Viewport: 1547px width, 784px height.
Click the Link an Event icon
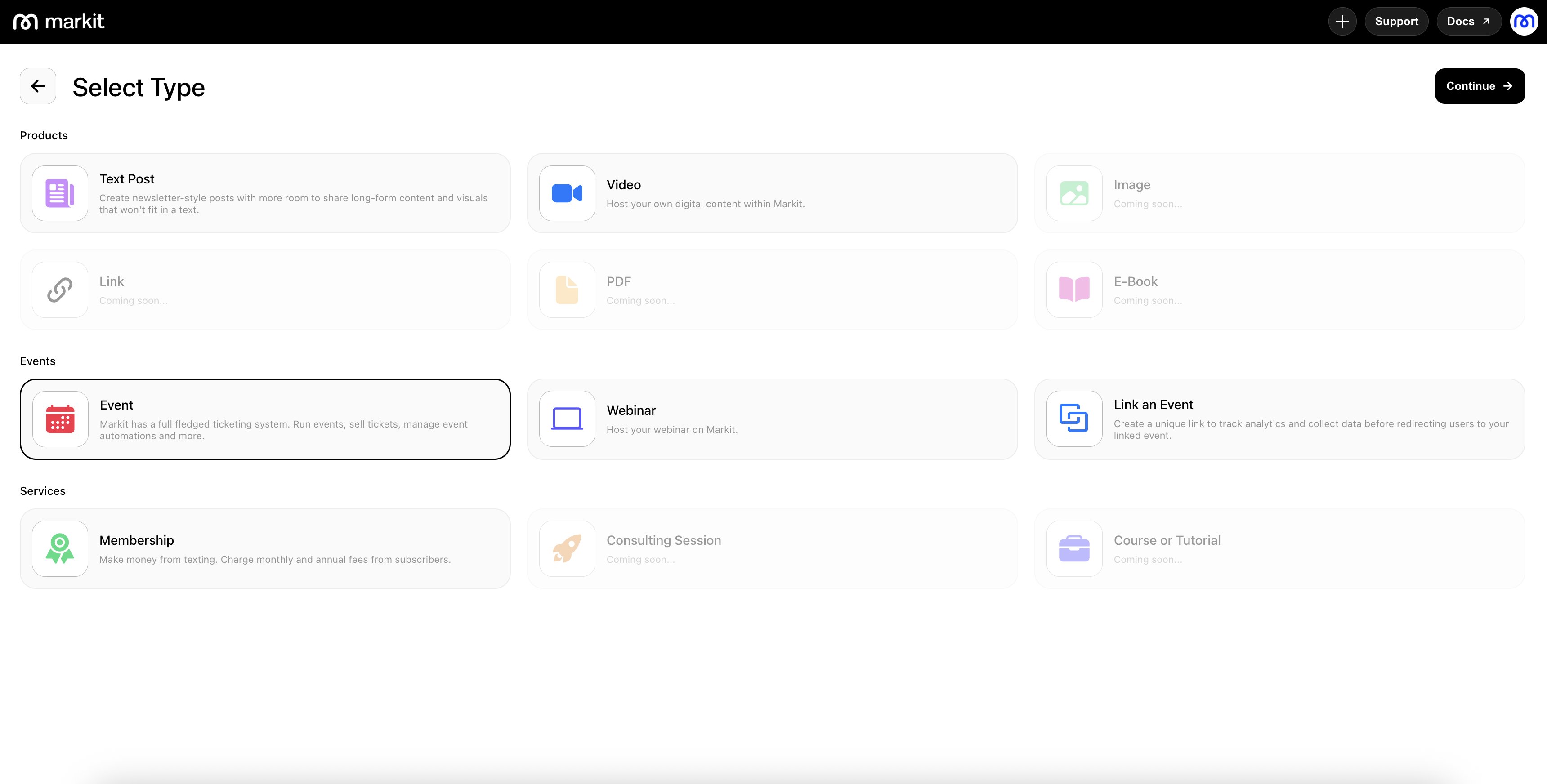pos(1074,419)
